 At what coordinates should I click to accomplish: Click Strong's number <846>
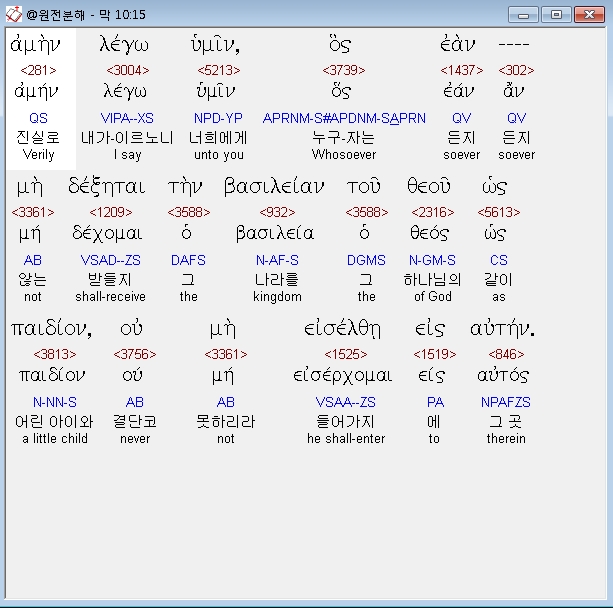tap(506, 354)
